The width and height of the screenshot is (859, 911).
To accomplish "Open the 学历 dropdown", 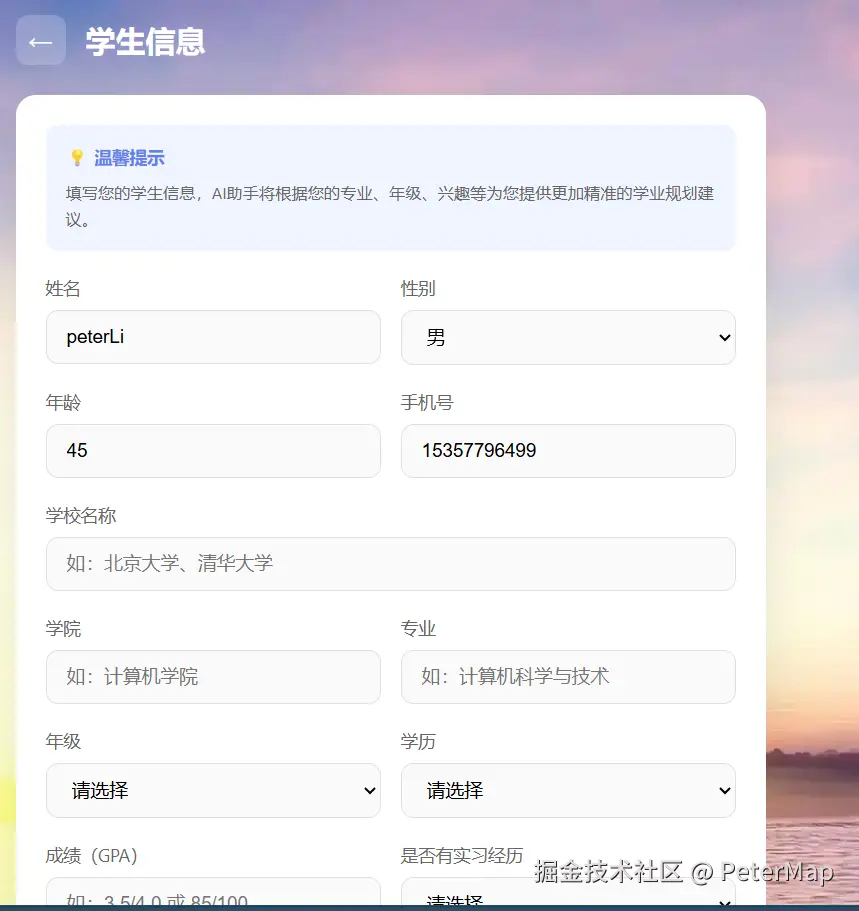I will [x=568, y=790].
